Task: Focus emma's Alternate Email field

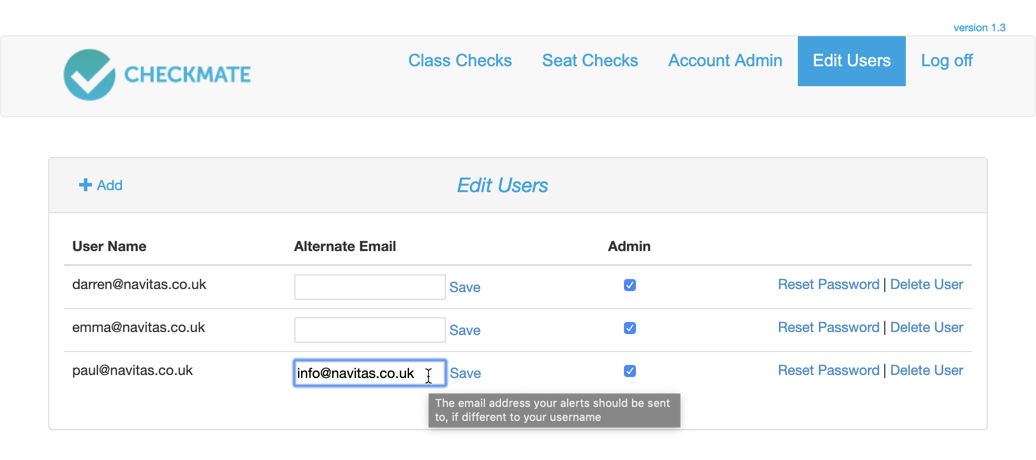Action: [x=370, y=330]
